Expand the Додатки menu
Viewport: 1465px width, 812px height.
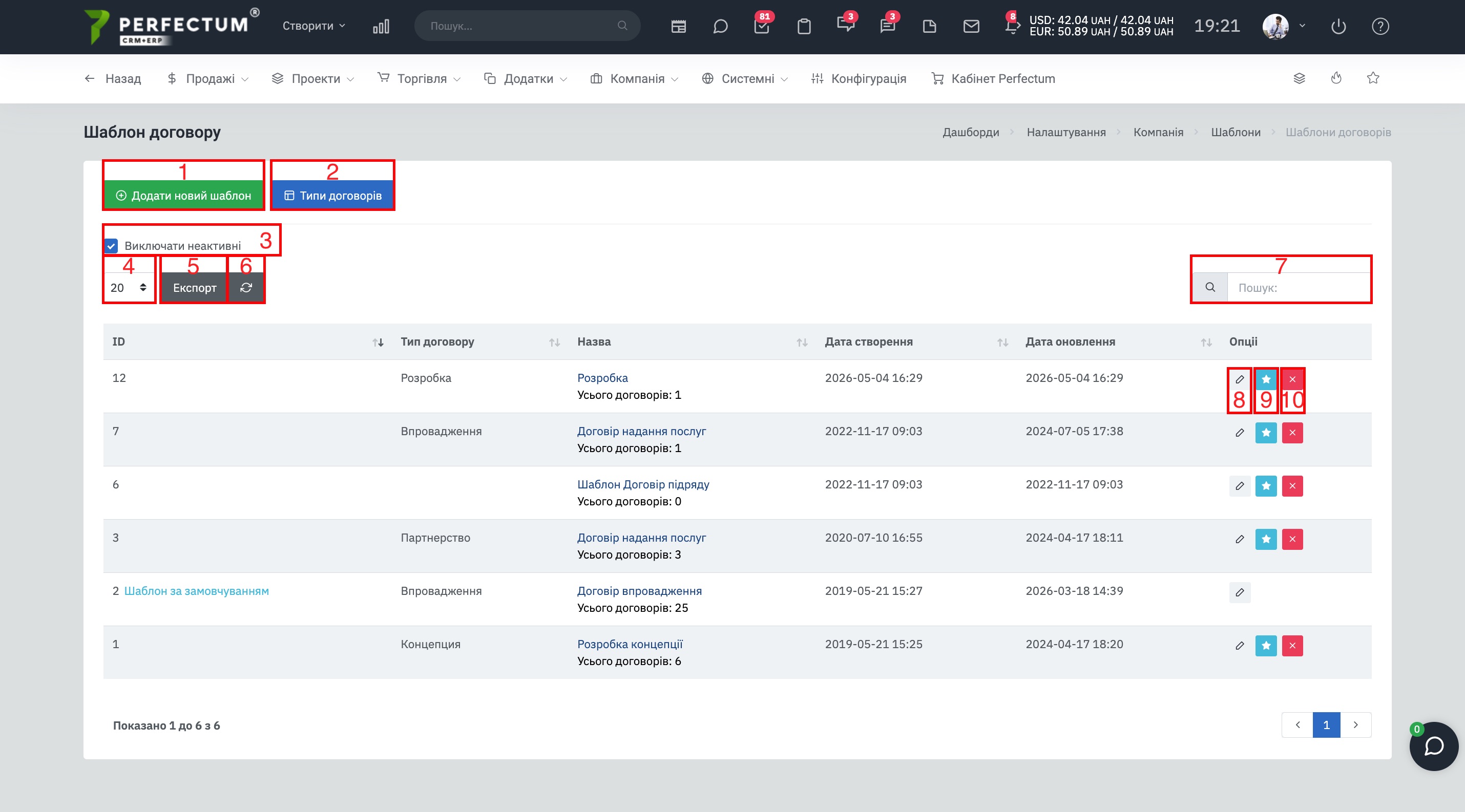(x=526, y=78)
